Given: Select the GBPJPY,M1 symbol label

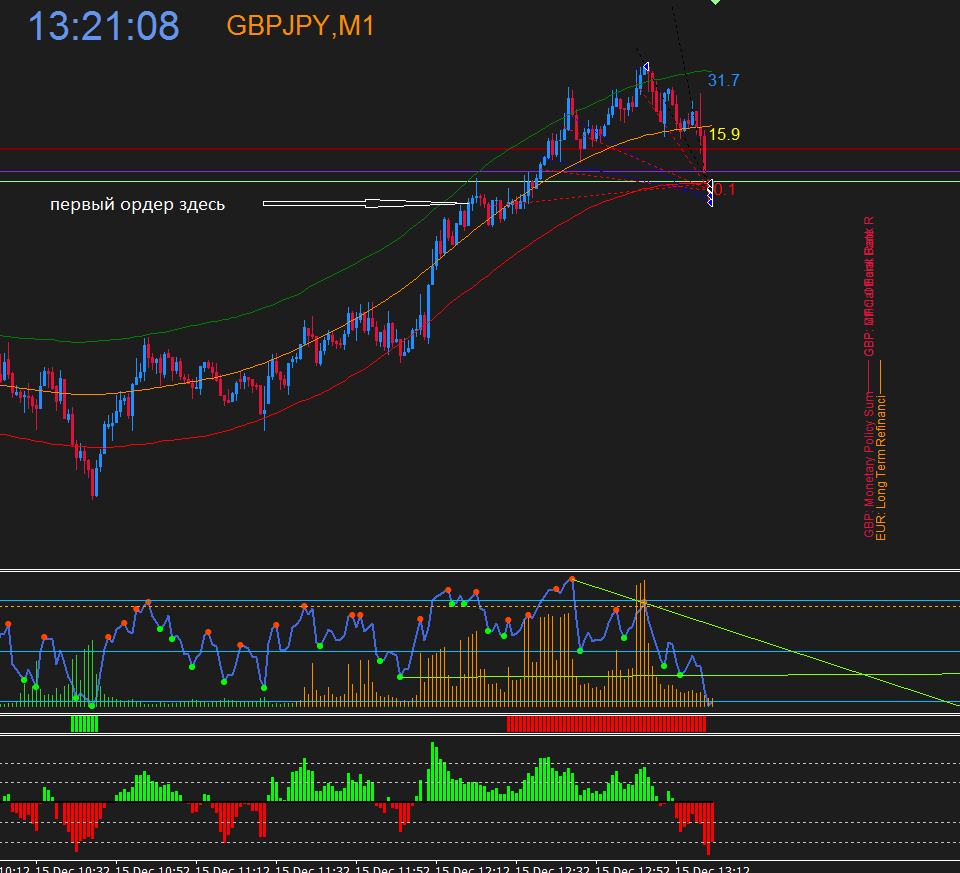Looking at the screenshot, I should [x=300, y=26].
